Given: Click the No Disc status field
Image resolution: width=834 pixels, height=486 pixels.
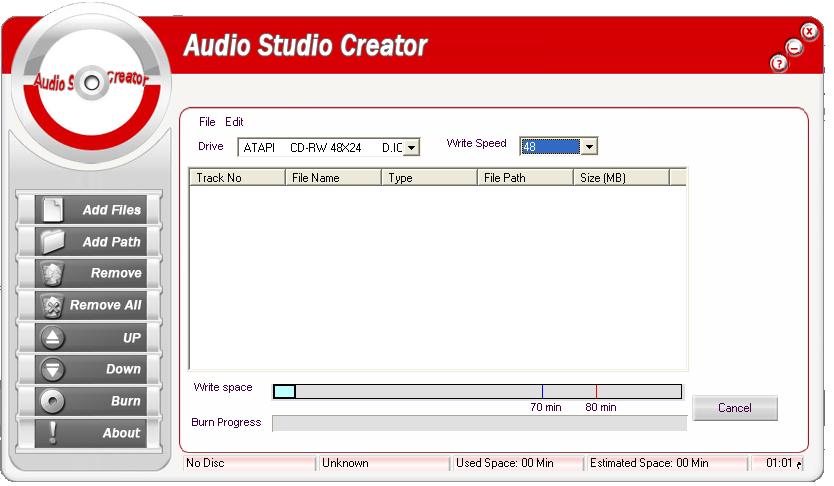Looking at the screenshot, I should tap(249, 463).
